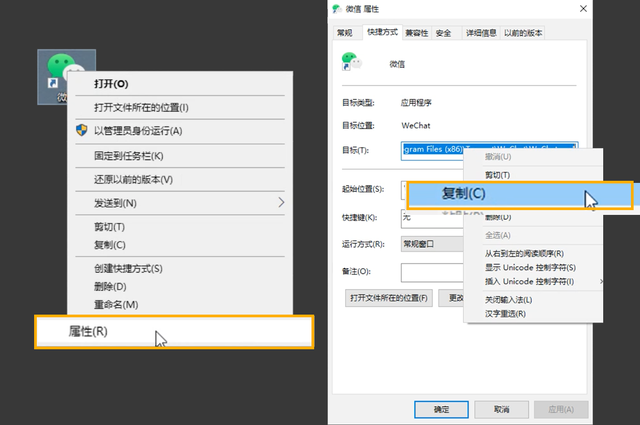Click the 打开文件所在的位置(F) button
640x425 pixels.
[389, 298]
